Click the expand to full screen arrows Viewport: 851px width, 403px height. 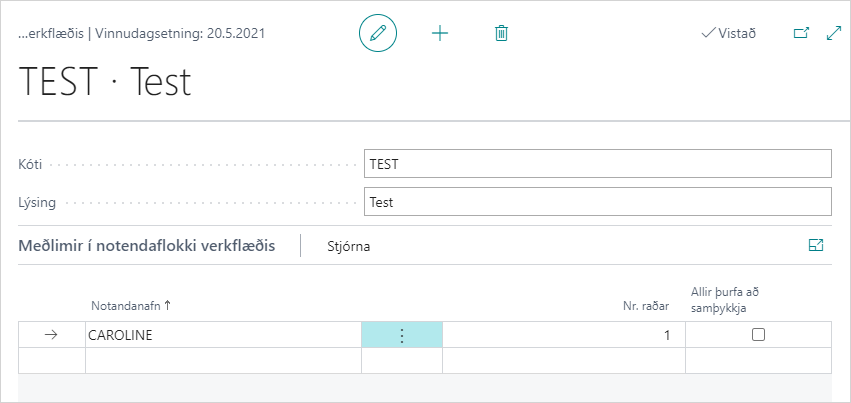[834, 33]
